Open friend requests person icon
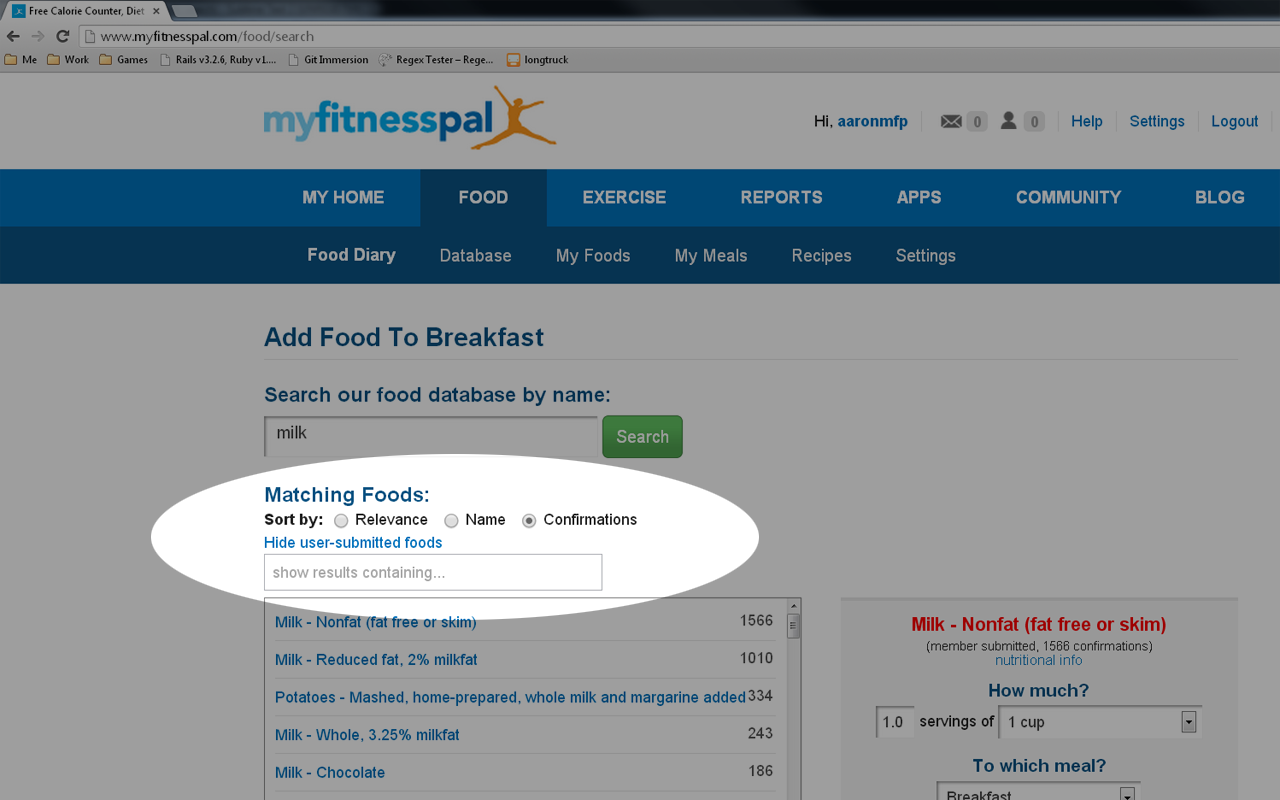Image resolution: width=1280 pixels, height=800 pixels. click(x=1009, y=121)
